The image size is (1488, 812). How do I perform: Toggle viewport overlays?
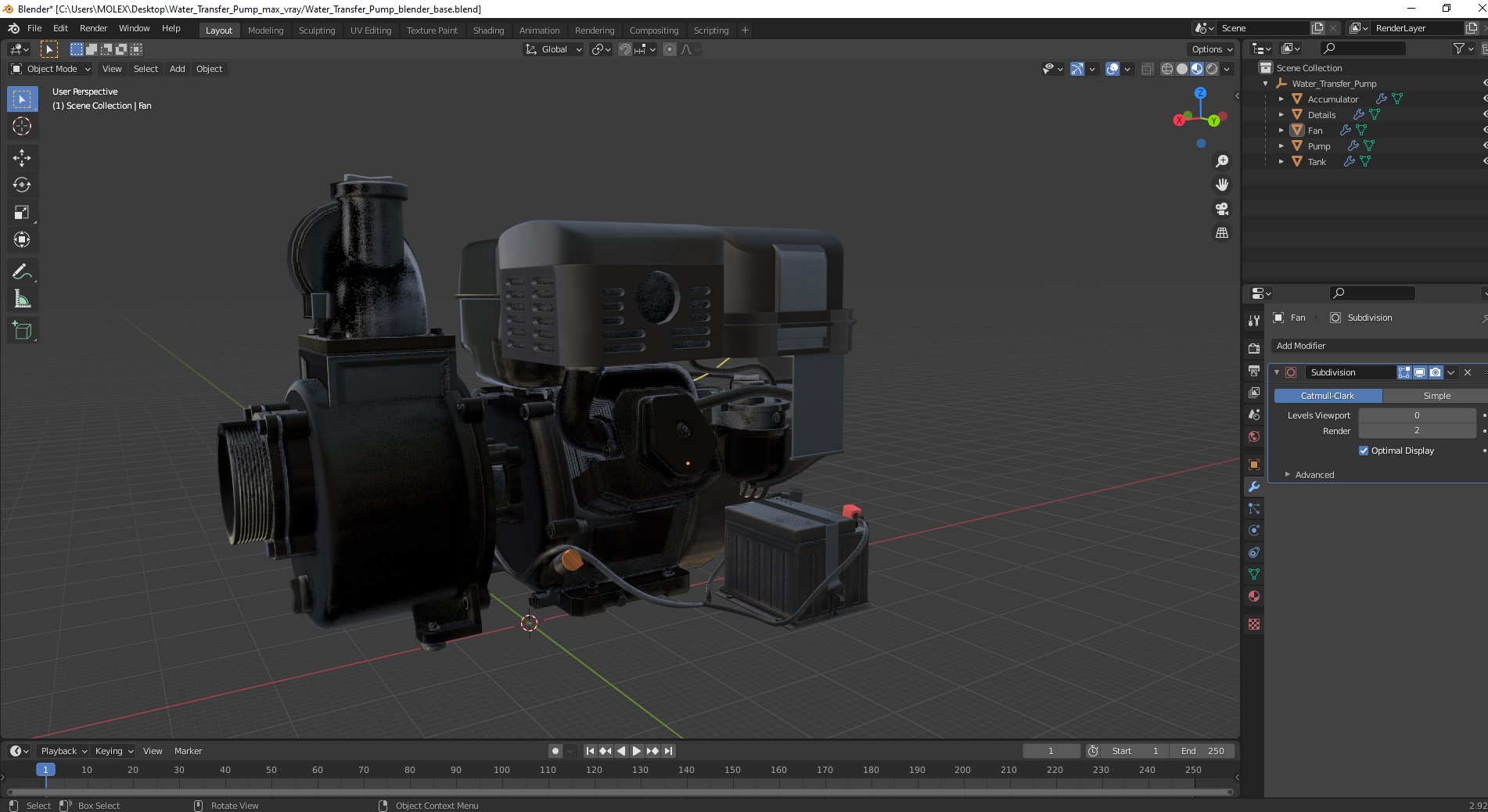tap(1112, 69)
